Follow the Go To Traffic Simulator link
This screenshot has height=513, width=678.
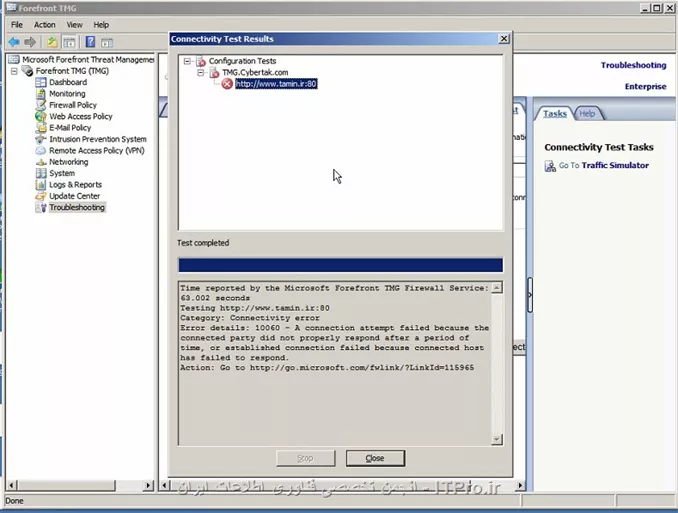point(604,165)
